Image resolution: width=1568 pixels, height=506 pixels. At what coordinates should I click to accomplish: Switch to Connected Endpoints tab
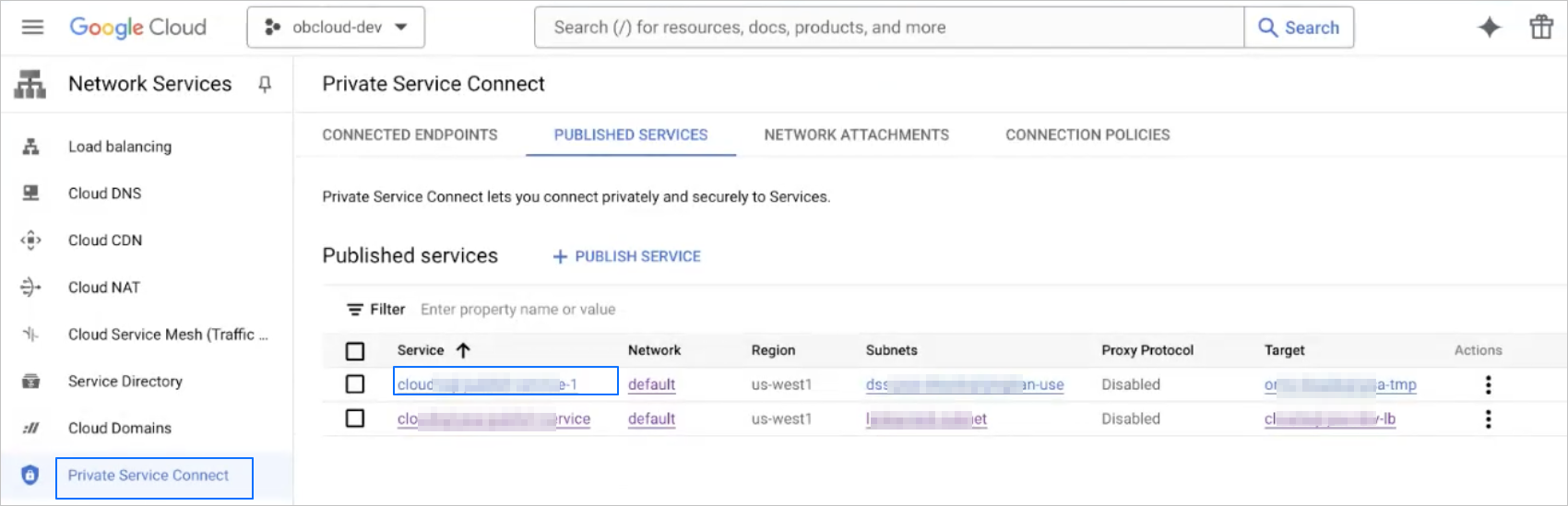410,135
